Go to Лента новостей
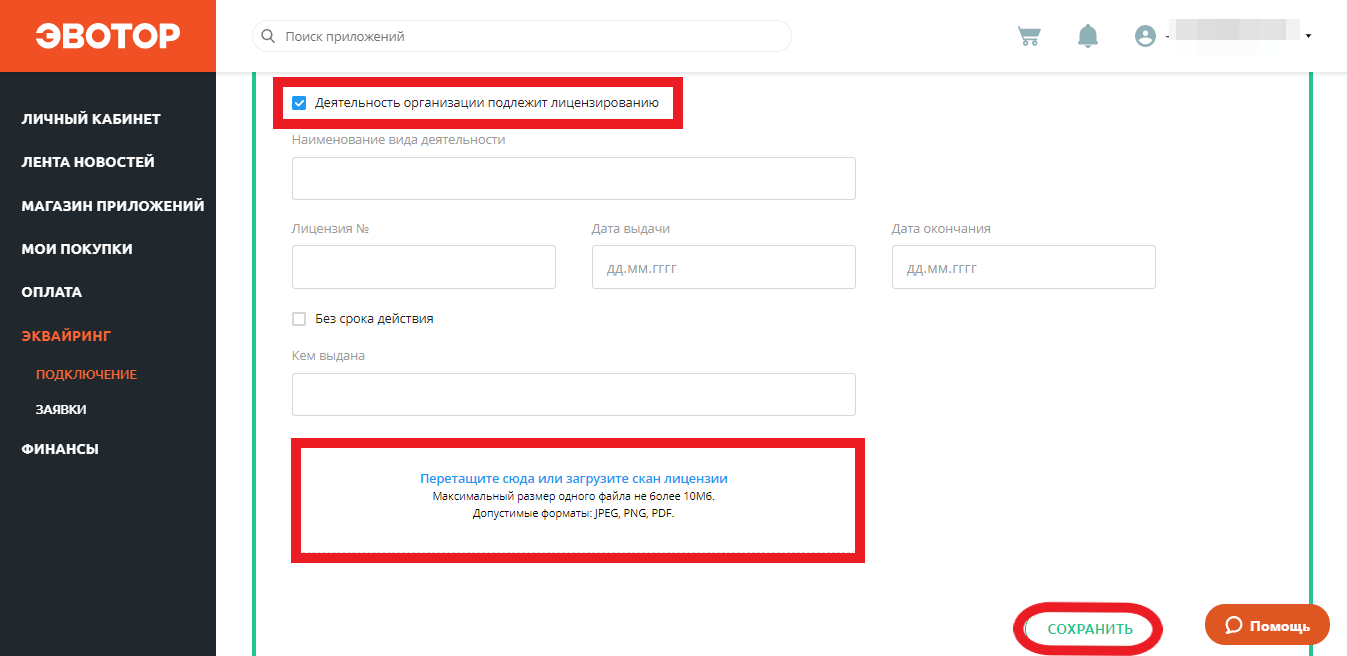Viewport: 1347px width, 656px height. pos(88,162)
